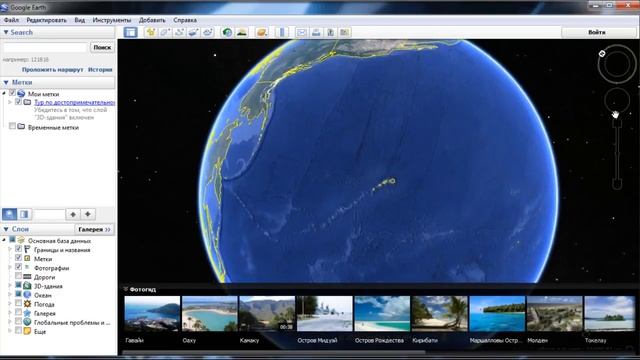The image size is (640, 360).
Task: Click the hand move joystick control
Action: pos(616,100)
